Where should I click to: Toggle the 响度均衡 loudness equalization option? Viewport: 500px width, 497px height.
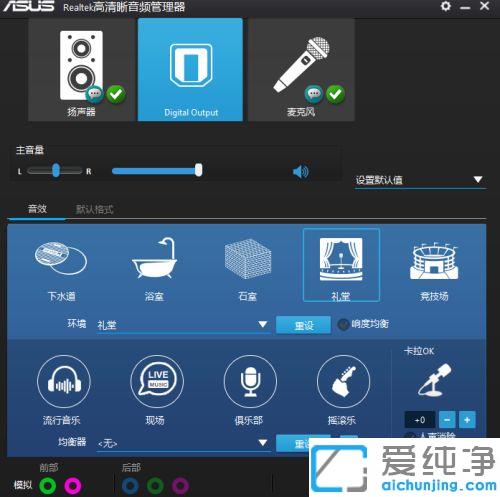click(x=343, y=324)
